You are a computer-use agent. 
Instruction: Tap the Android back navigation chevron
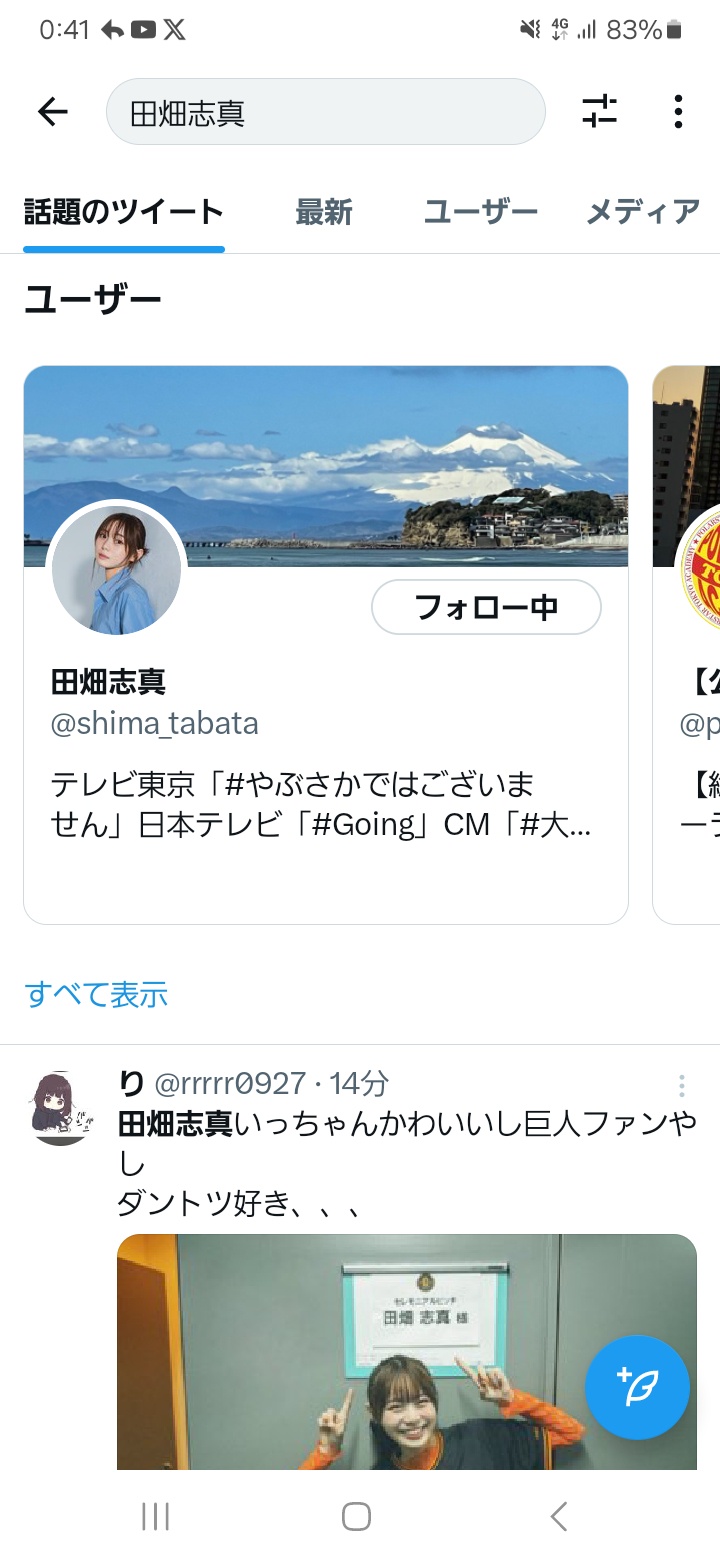pyautogui.click(x=559, y=1517)
